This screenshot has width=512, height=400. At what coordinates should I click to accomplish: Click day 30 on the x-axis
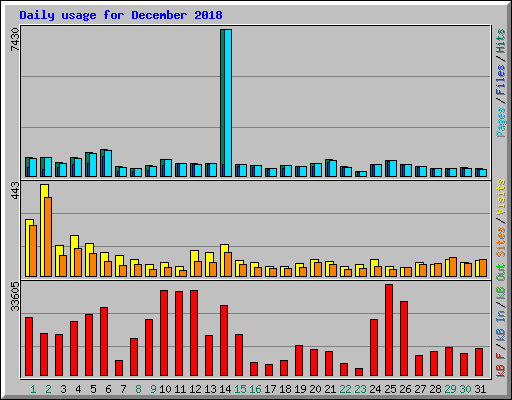pyautogui.click(x=465, y=389)
